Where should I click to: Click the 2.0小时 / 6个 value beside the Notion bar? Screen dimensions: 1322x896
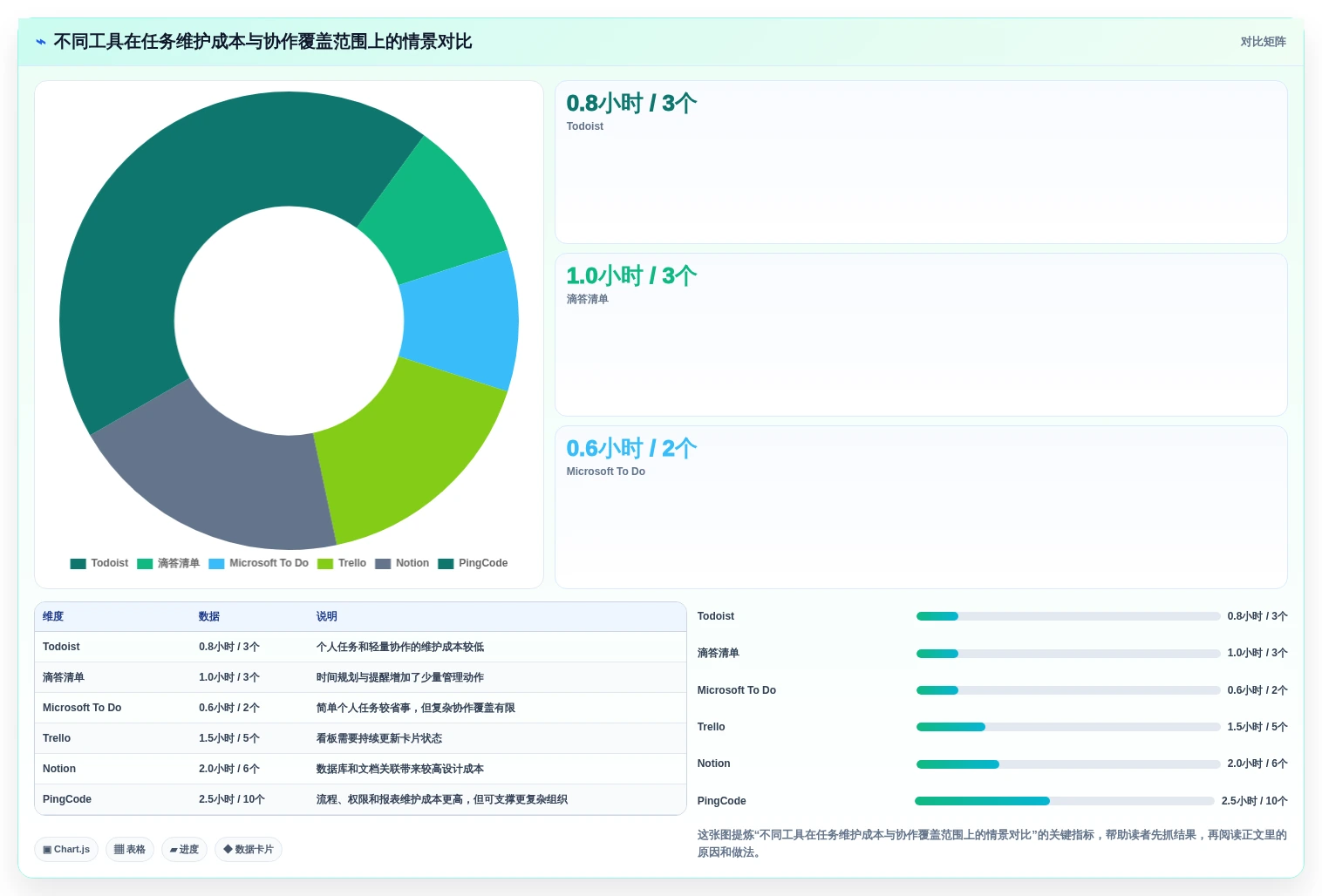coord(1257,764)
